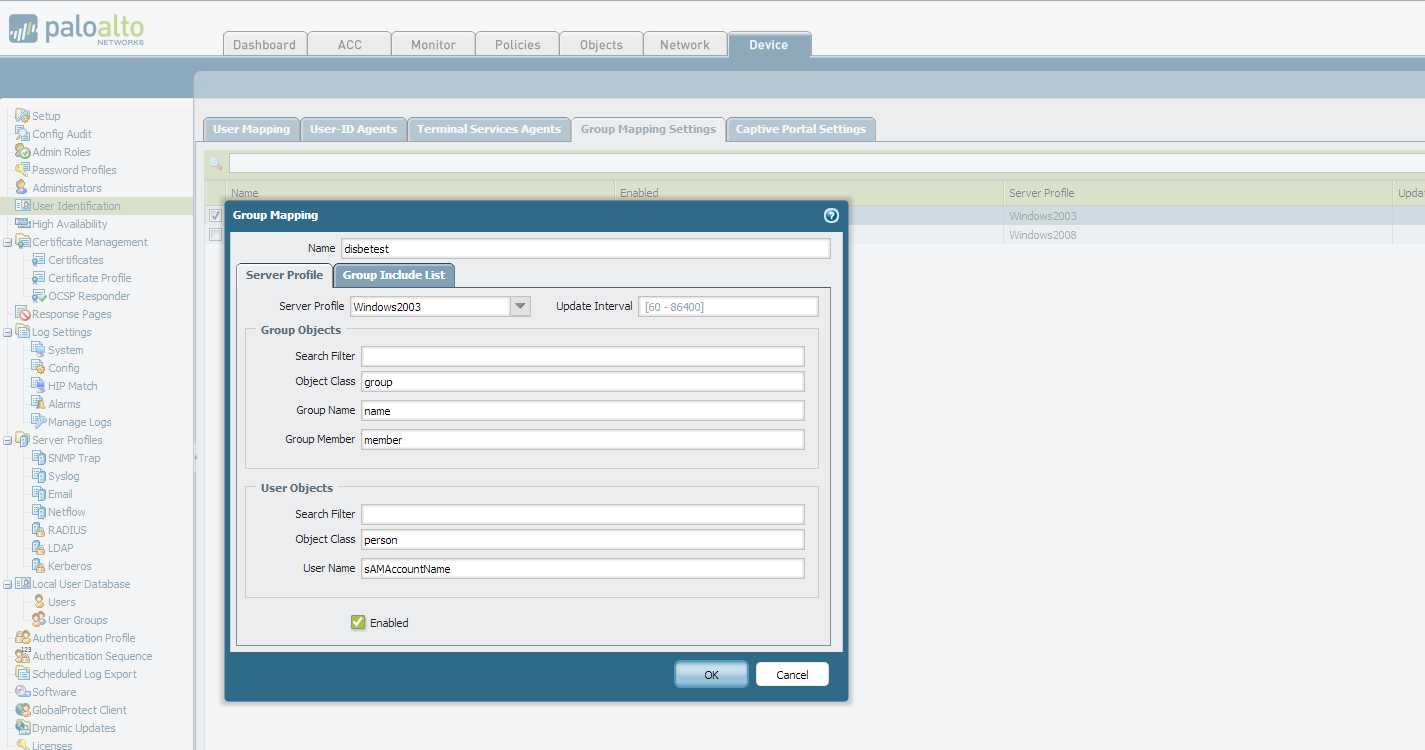The image size is (1425, 750).
Task: Switch to the User Mapping tab
Action: click(x=251, y=129)
